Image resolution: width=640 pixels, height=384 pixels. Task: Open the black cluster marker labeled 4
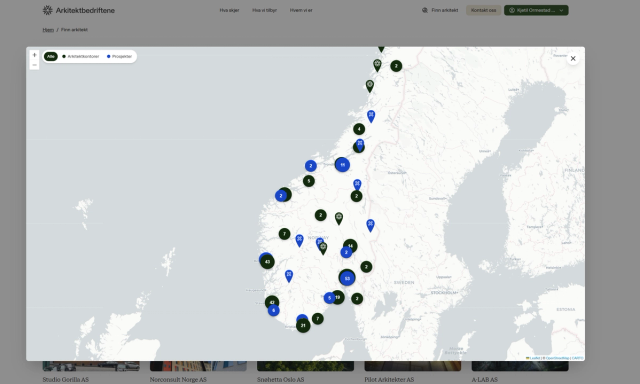click(x=359, y=129)
